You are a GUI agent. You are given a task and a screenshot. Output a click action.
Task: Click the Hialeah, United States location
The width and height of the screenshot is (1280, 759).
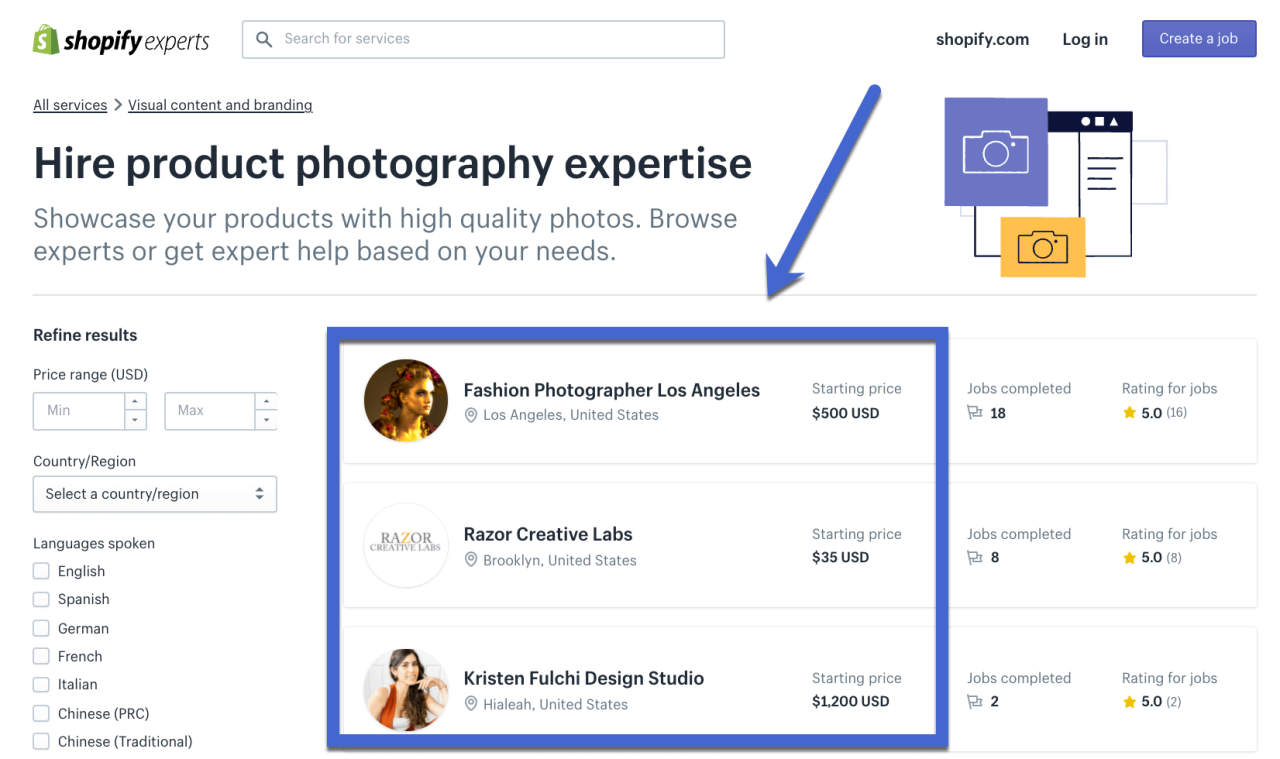(x=556, y=704)
